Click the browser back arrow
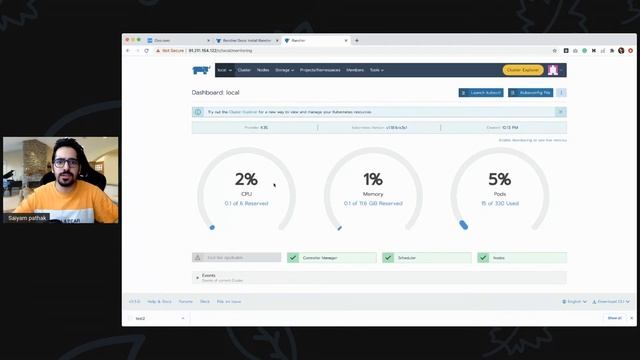 click(x=128, y=51)
